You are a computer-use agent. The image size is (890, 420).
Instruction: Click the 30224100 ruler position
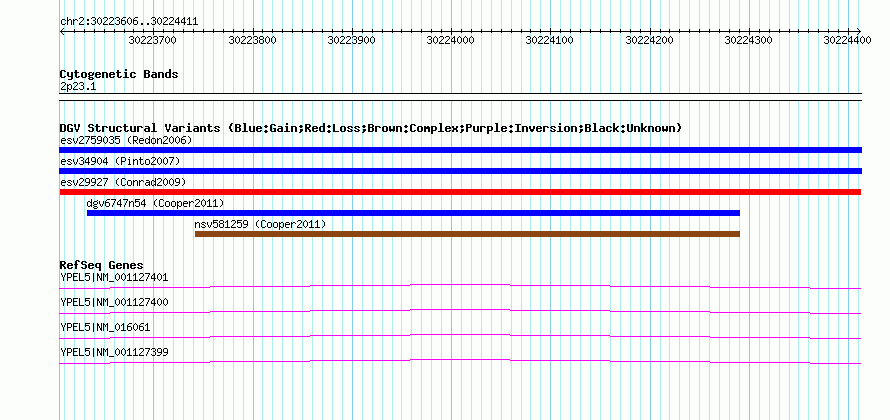pyautogui.click(x=549, y=40)
